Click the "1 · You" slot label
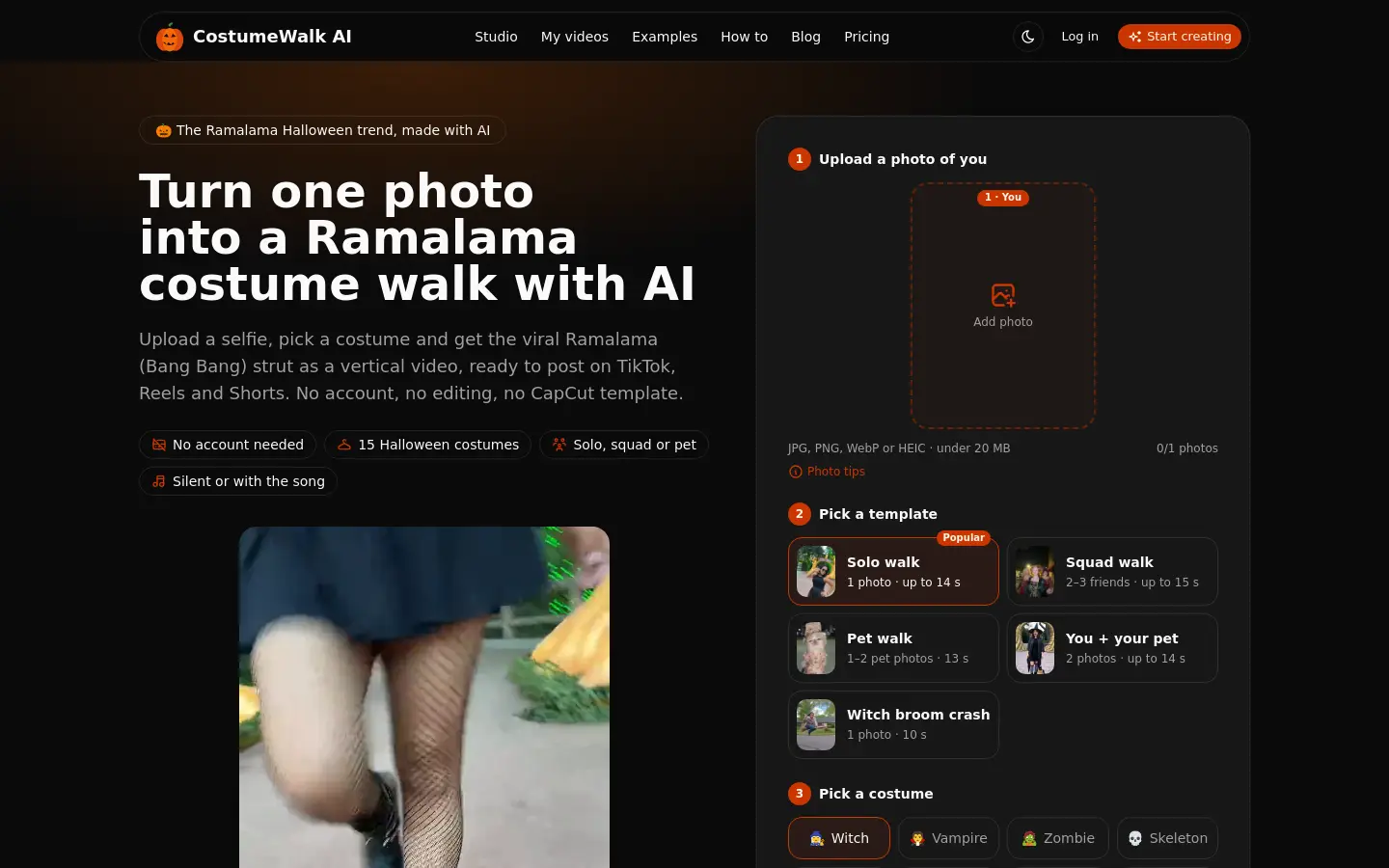Viewport: 1389px width, 868px height. [1003, 198]
